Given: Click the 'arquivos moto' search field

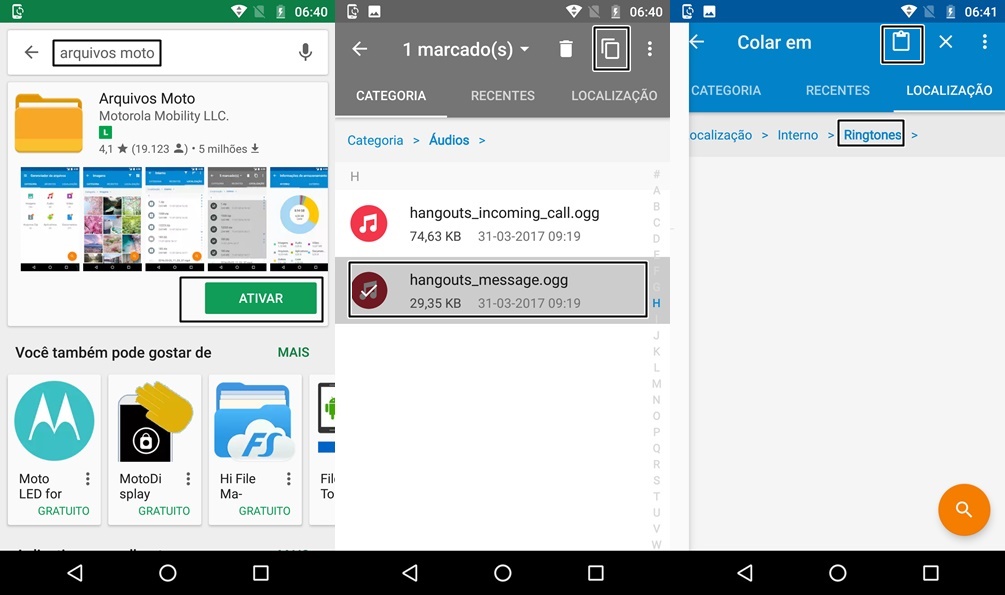Looking at the screenshot, I should point(107,53).
